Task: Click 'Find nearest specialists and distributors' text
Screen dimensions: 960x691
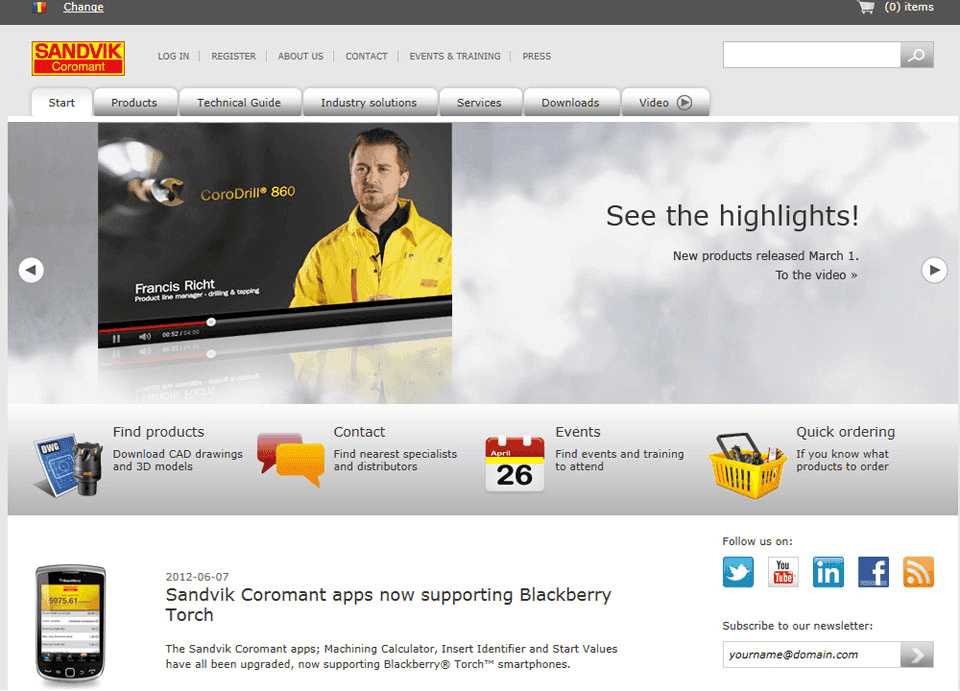Action: point(396,460)
